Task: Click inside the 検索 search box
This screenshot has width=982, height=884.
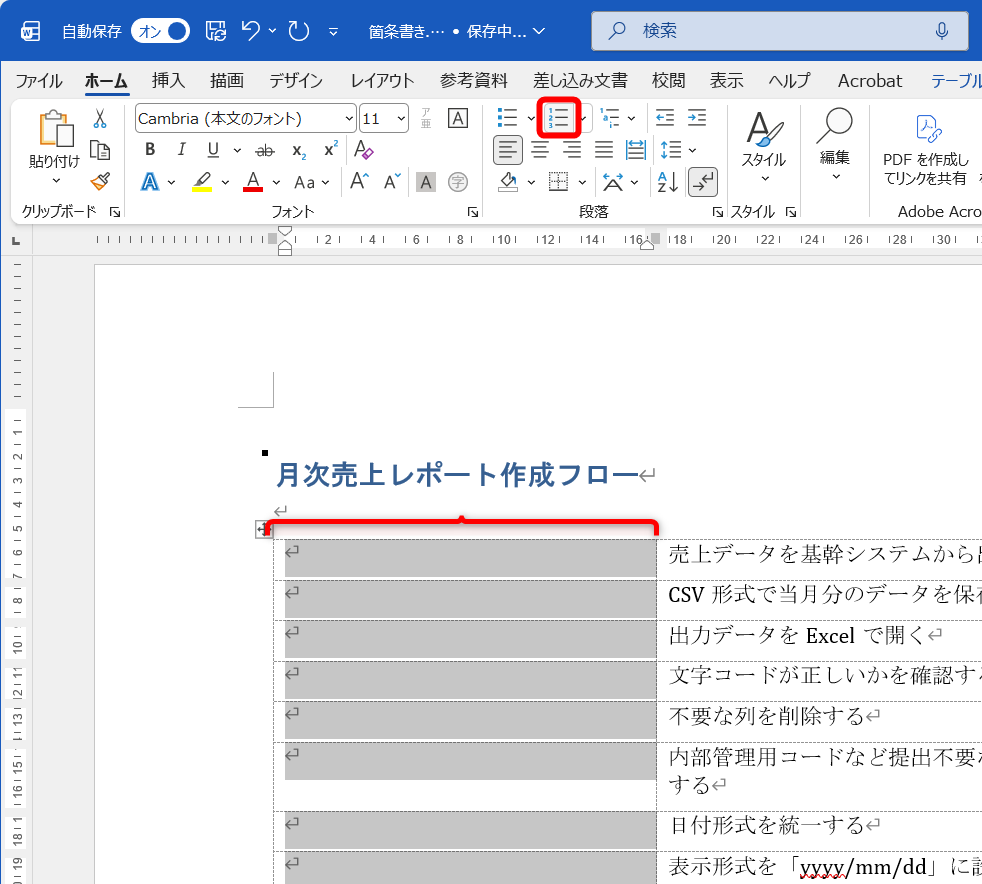Action: pyautogui.click(x=780, y=31)
